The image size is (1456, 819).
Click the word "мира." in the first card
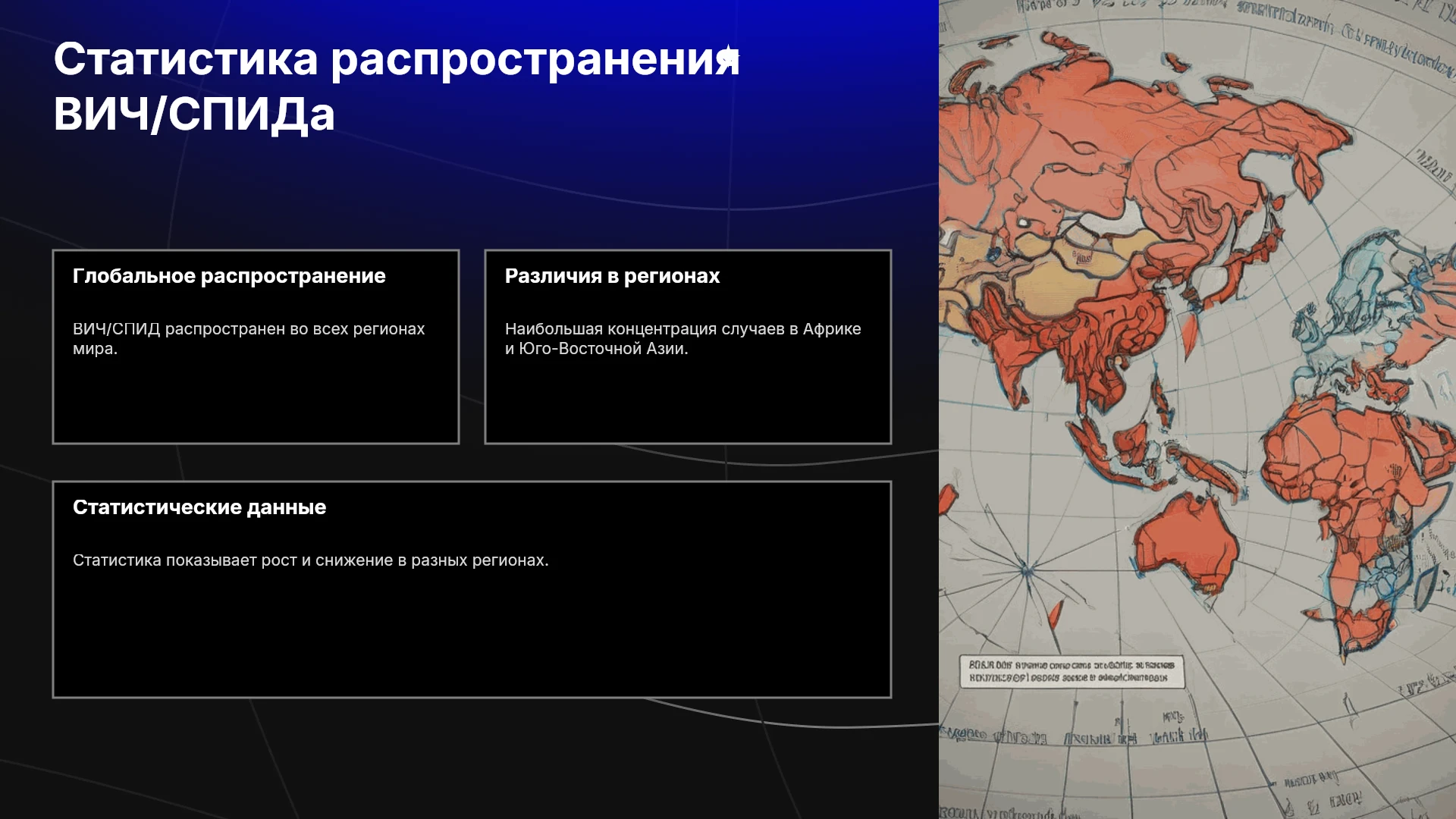[x=95, y=349]
